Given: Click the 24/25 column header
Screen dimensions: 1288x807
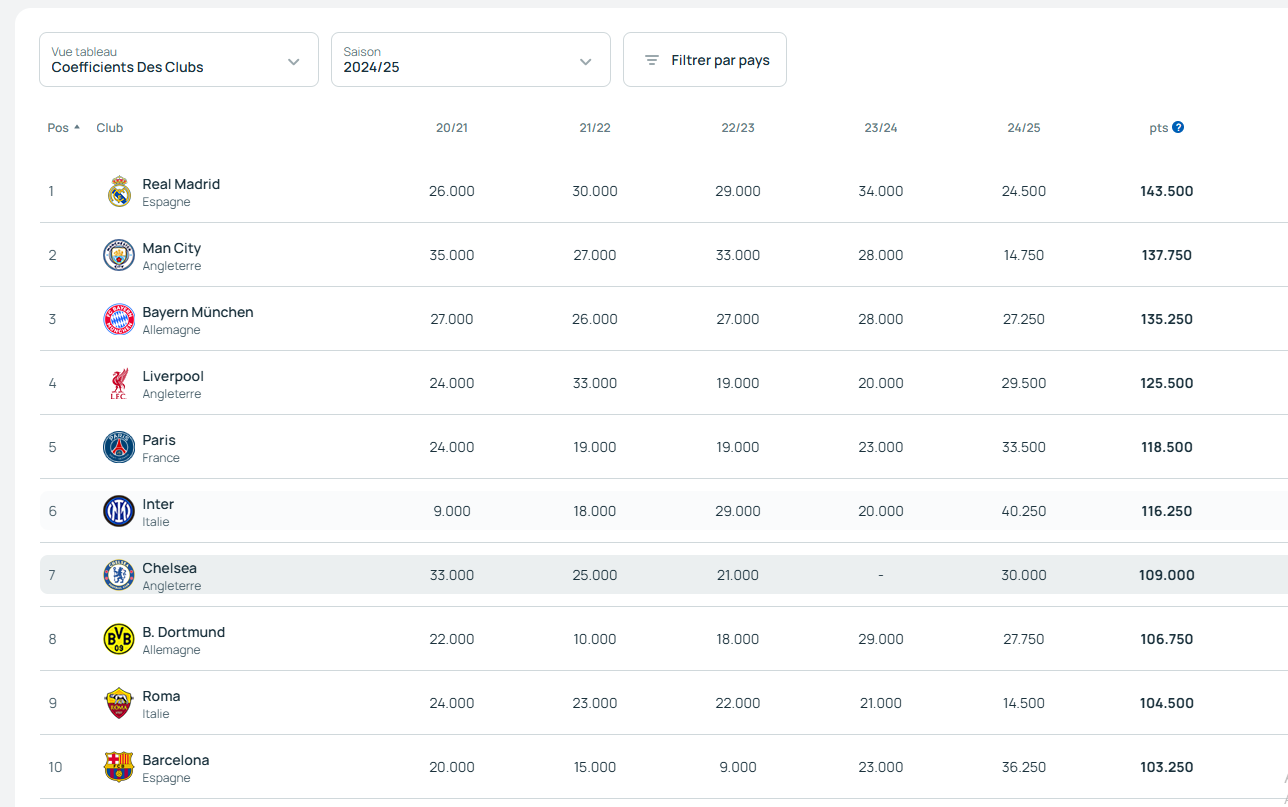Looking at the screenshot, I should (x=1024, y=128).
